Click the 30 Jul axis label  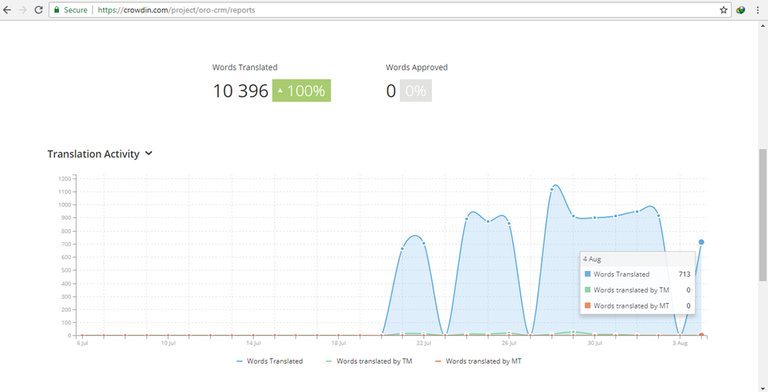pyautogui.click(x=595, y=343)
